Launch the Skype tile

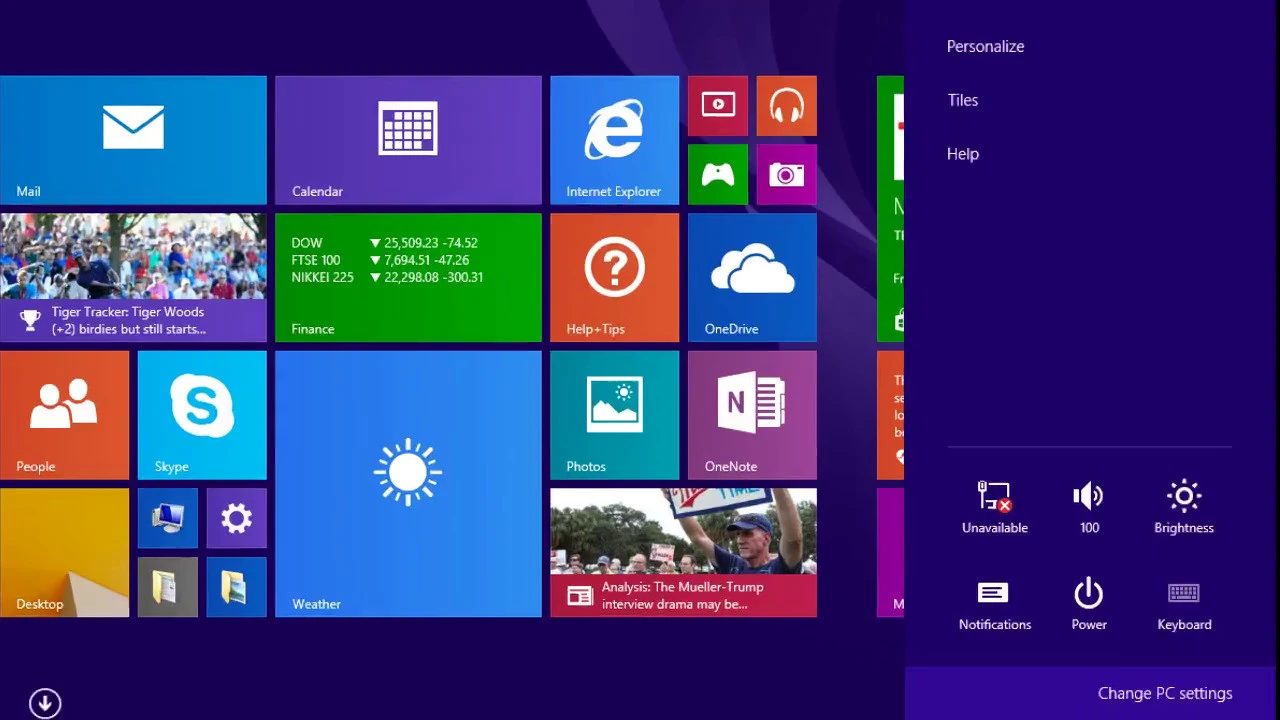click(x=202, y=415)
